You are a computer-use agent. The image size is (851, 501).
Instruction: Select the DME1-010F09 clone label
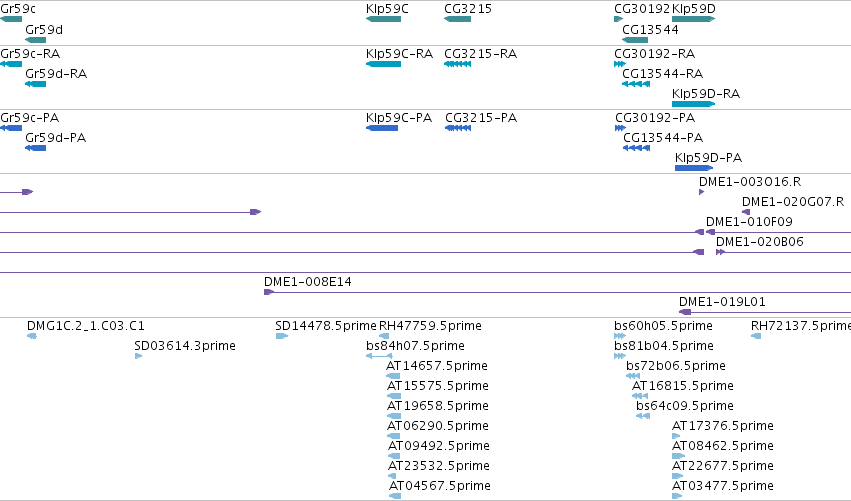[x=749, y=222]
